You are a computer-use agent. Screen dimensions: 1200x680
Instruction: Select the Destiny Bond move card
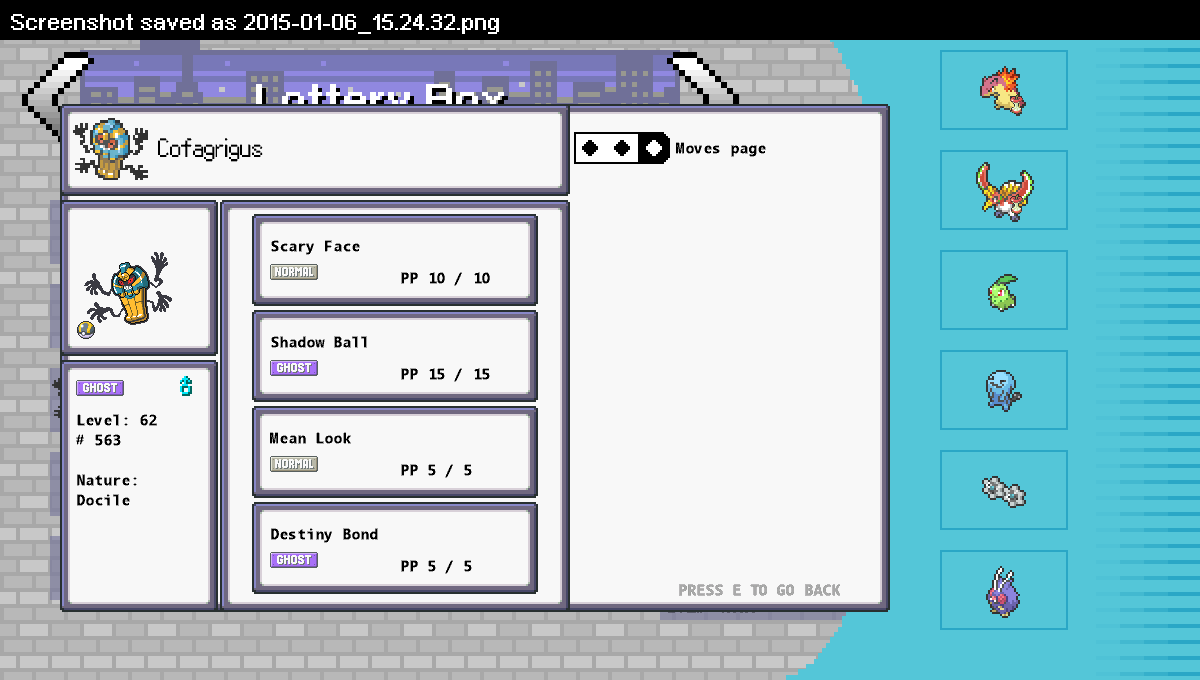[x=394, y=548]
